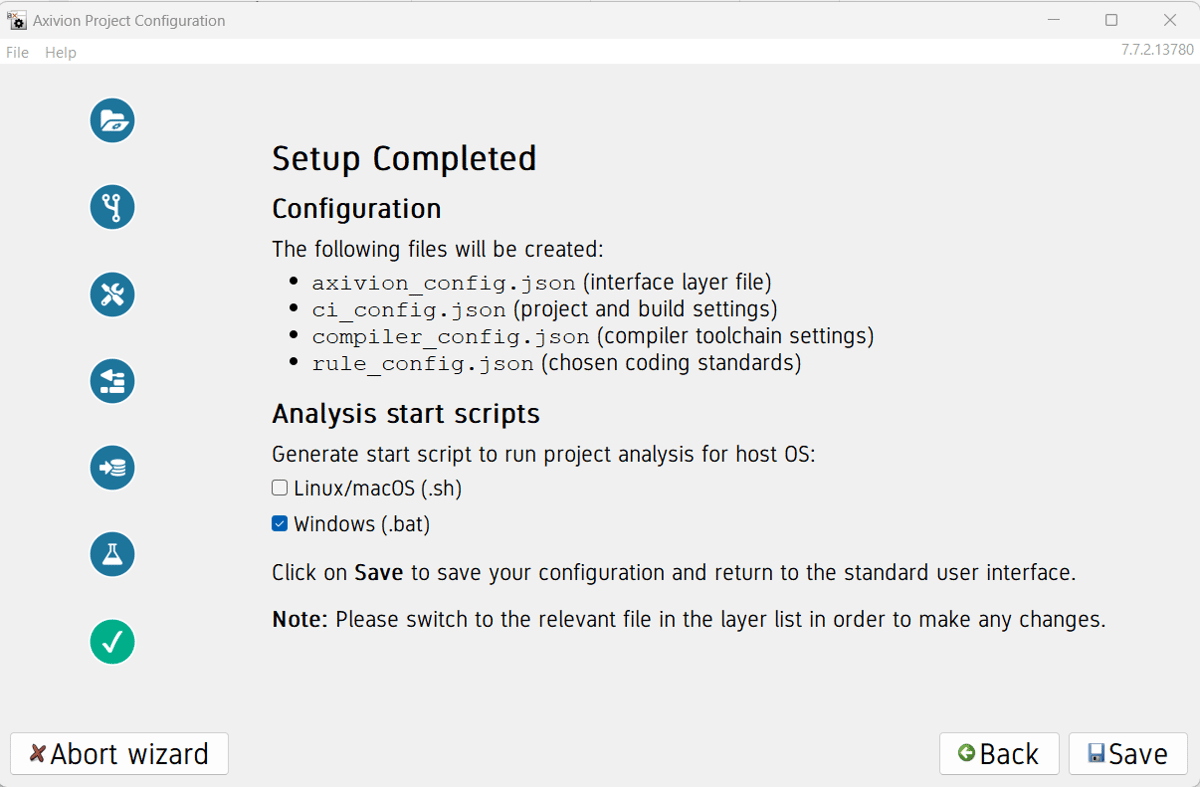Open the version control branch step

(x=112, y=207)
